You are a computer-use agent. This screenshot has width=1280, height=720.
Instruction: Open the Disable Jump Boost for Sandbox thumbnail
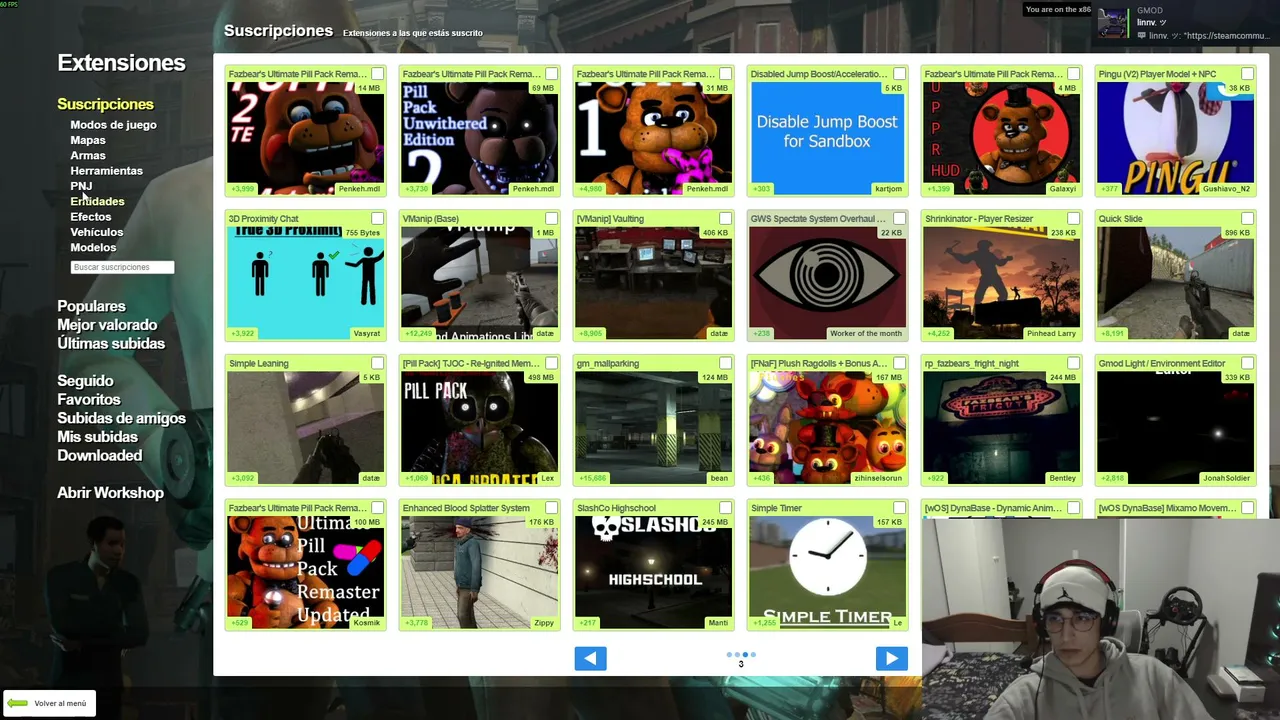827,138
